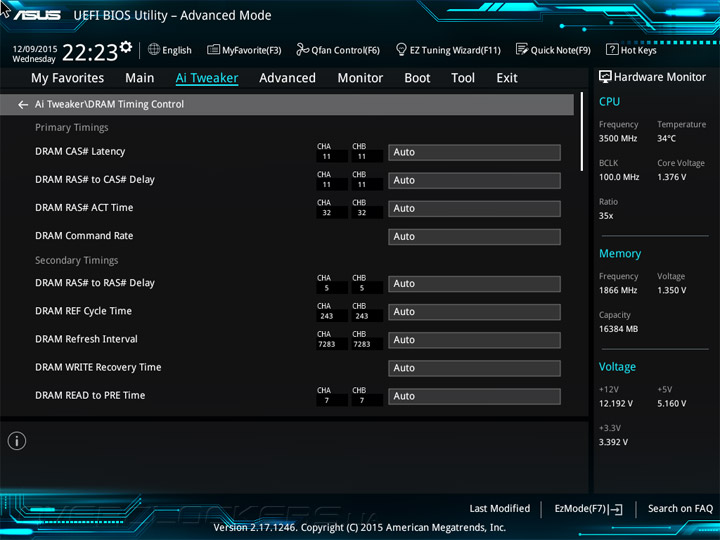
Task: Click CHB value 7283 for Refresh Interval
Action: click(362, 344)
